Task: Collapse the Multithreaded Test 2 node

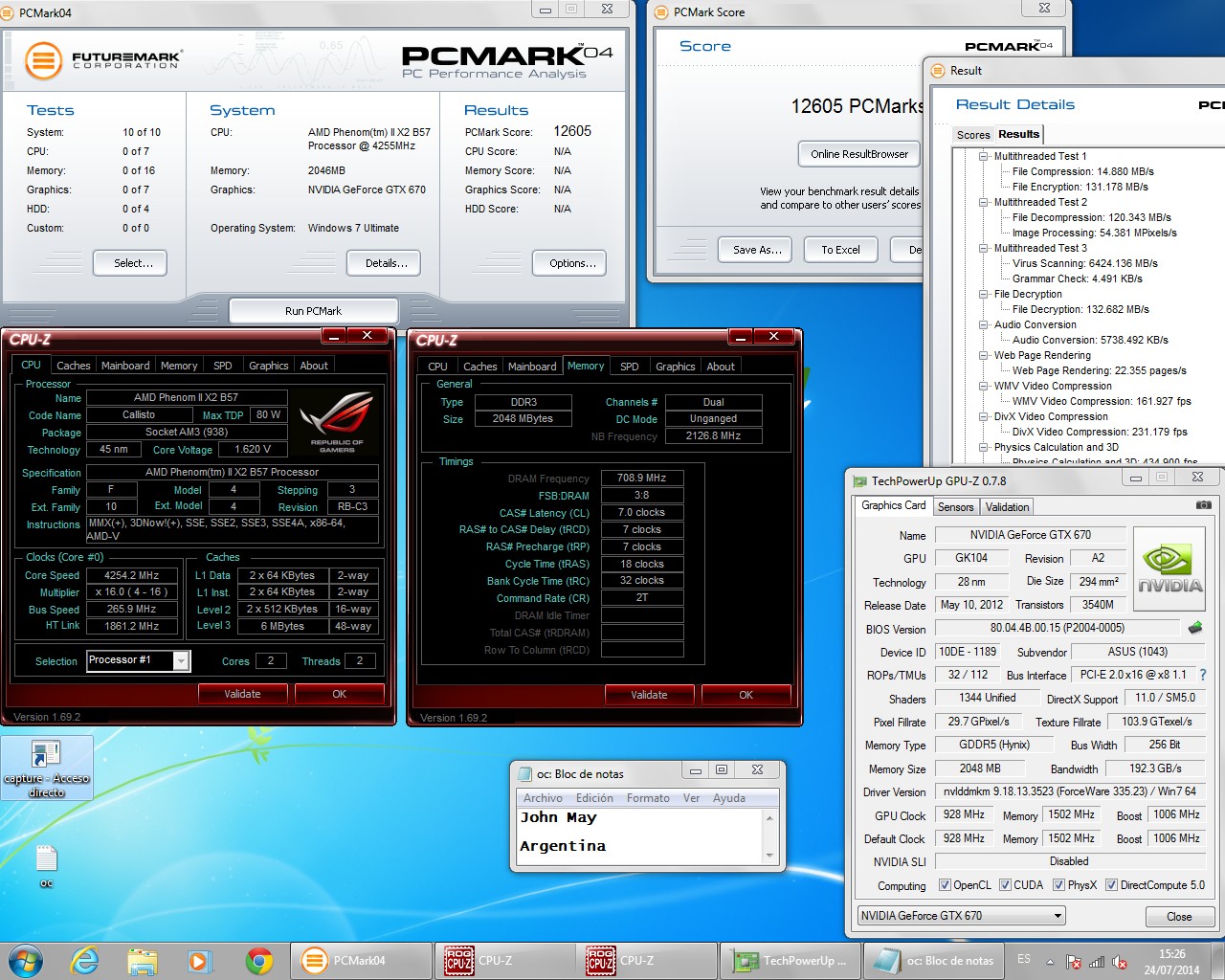Action: 983,202
